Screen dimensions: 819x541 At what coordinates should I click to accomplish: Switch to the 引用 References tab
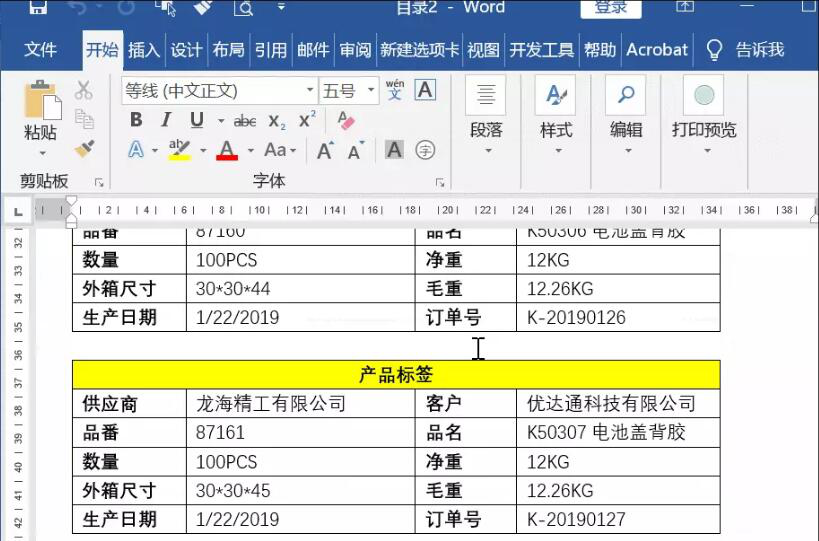pyautogui.click(x=271, y=50)
